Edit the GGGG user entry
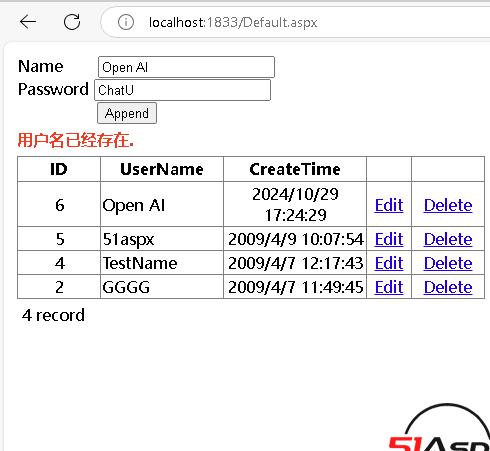This screenshot has width=490, height=451. click(389, 287)
